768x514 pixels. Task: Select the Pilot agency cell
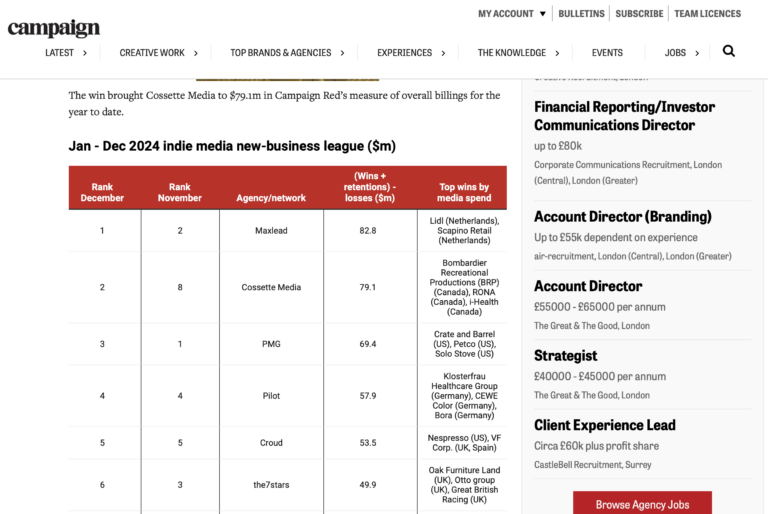tap(271, 396)
